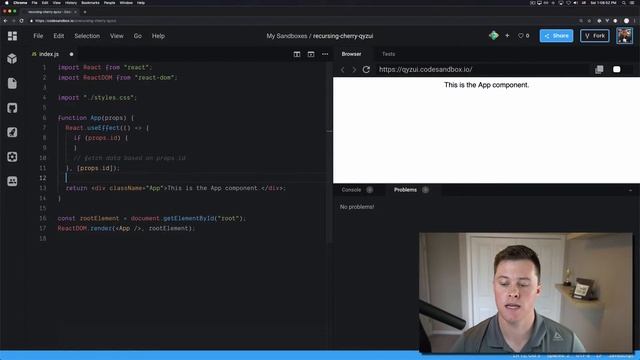Open the Go menu
Screen dimensions: 640x360
[138, 36]
